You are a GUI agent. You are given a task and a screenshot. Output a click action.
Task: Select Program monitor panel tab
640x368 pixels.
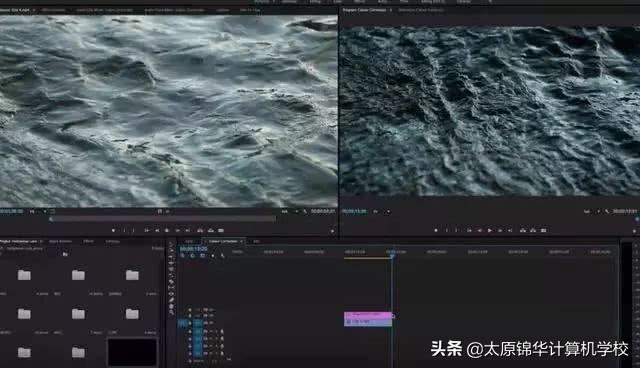[364, 10]
